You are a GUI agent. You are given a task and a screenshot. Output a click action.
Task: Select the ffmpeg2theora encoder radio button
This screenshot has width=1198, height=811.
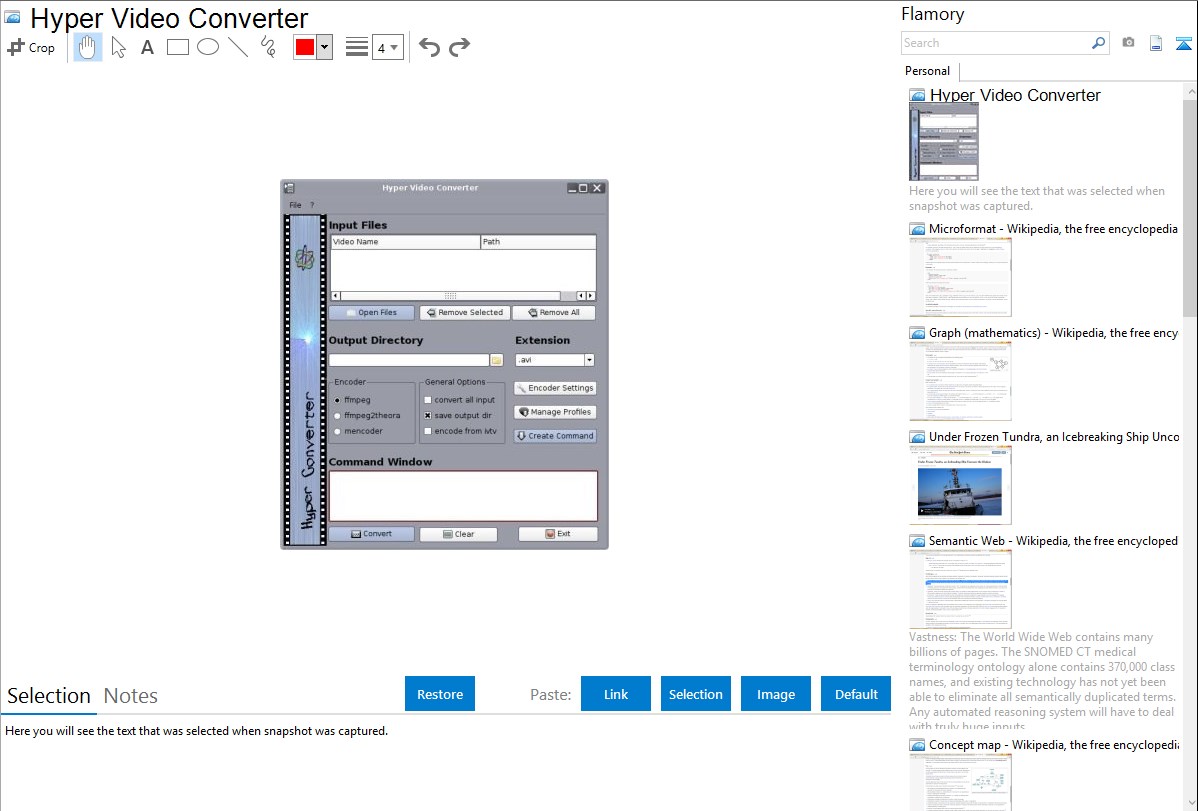pos(338,416)
